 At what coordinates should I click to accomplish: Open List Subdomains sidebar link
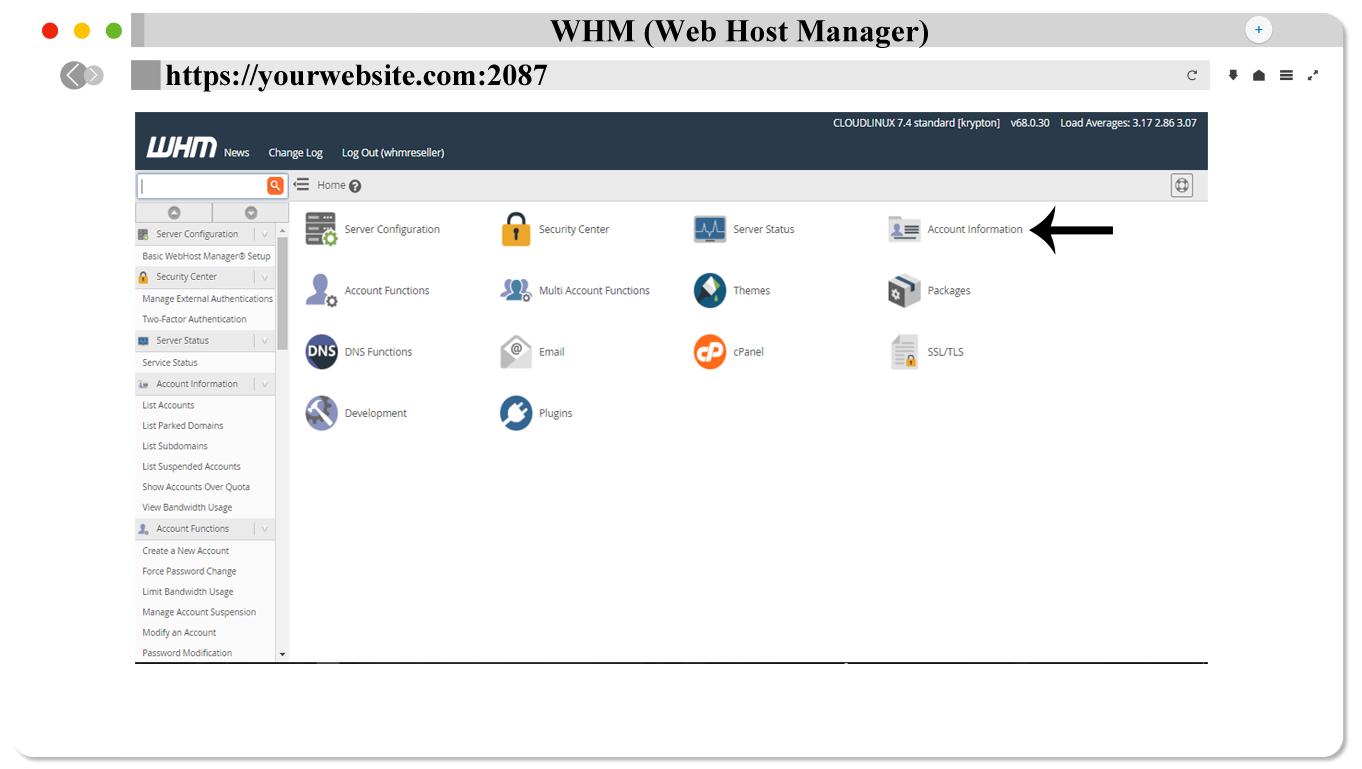[x=175, y=446]
